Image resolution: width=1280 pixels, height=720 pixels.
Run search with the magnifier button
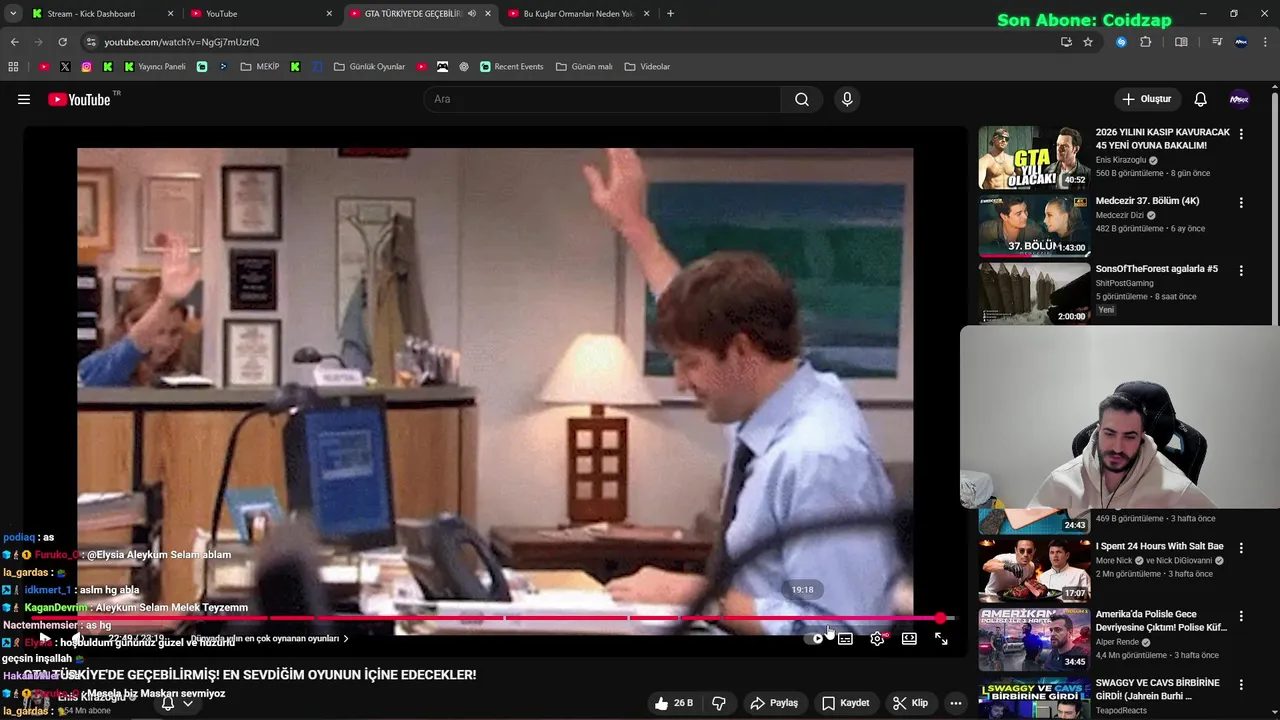coord(802,99)
